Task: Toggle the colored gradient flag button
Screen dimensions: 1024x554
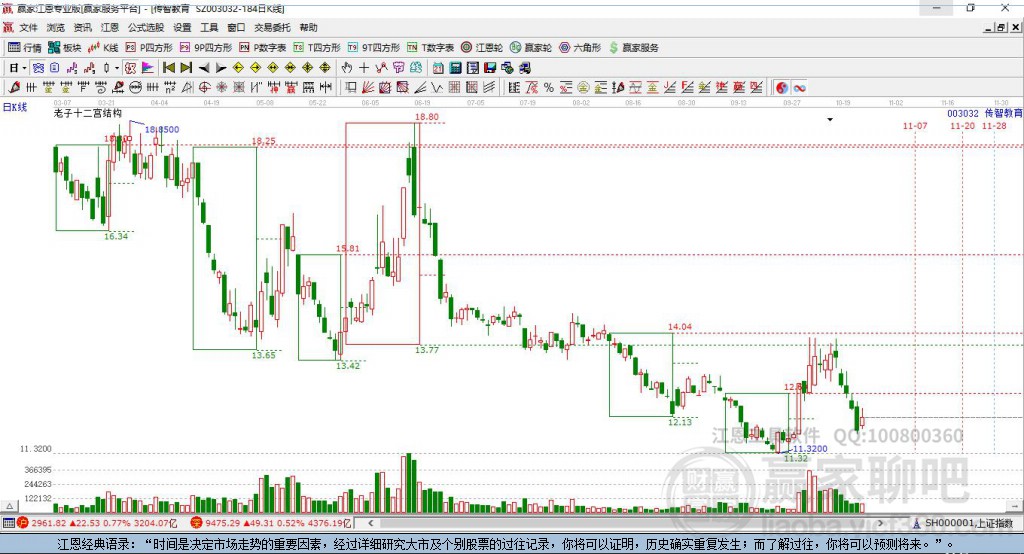Action: (148, 68)
